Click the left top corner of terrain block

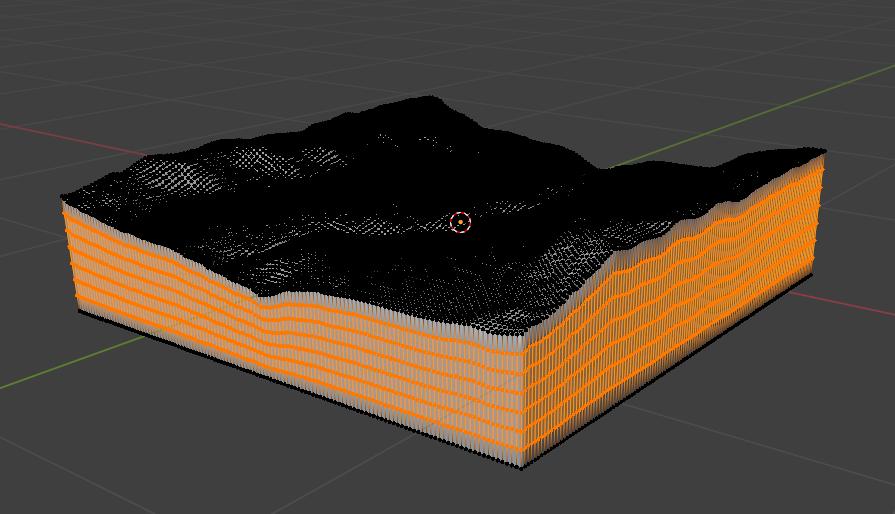(x=63, y=198)
